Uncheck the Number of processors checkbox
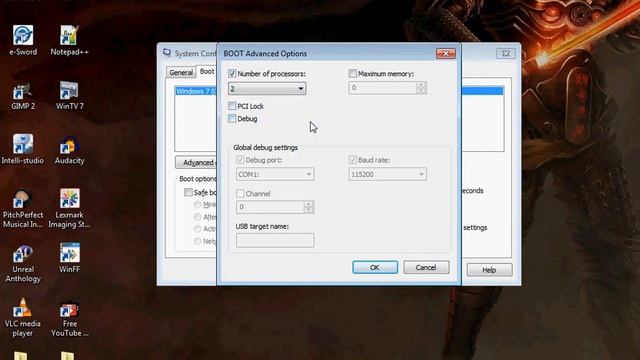640x360 pixels. point(232,73)
